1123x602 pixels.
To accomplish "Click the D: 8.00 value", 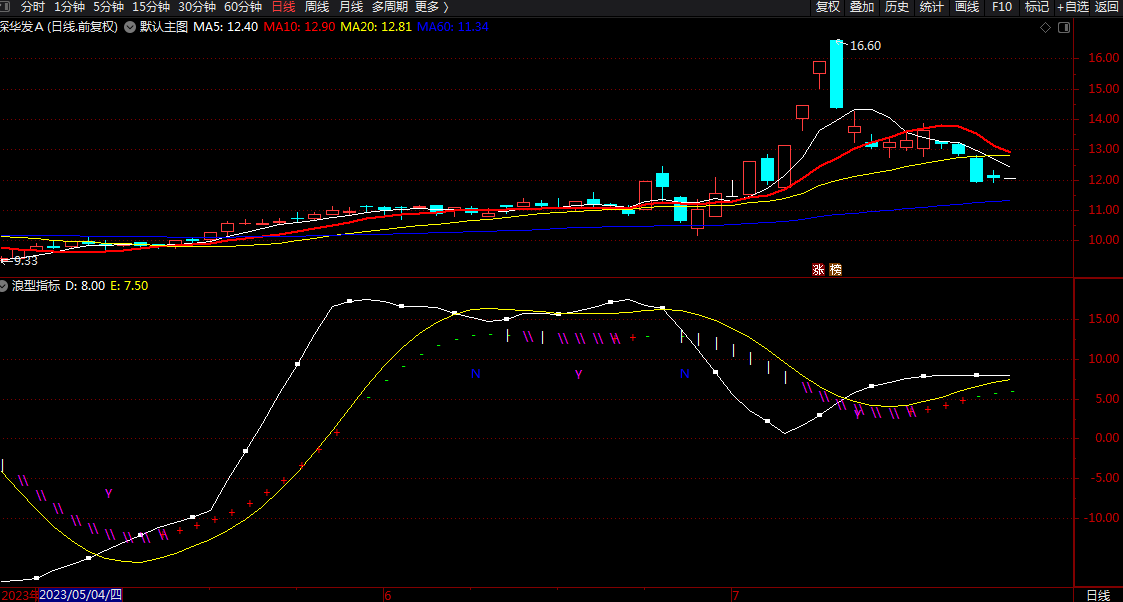I will point(85,286).
